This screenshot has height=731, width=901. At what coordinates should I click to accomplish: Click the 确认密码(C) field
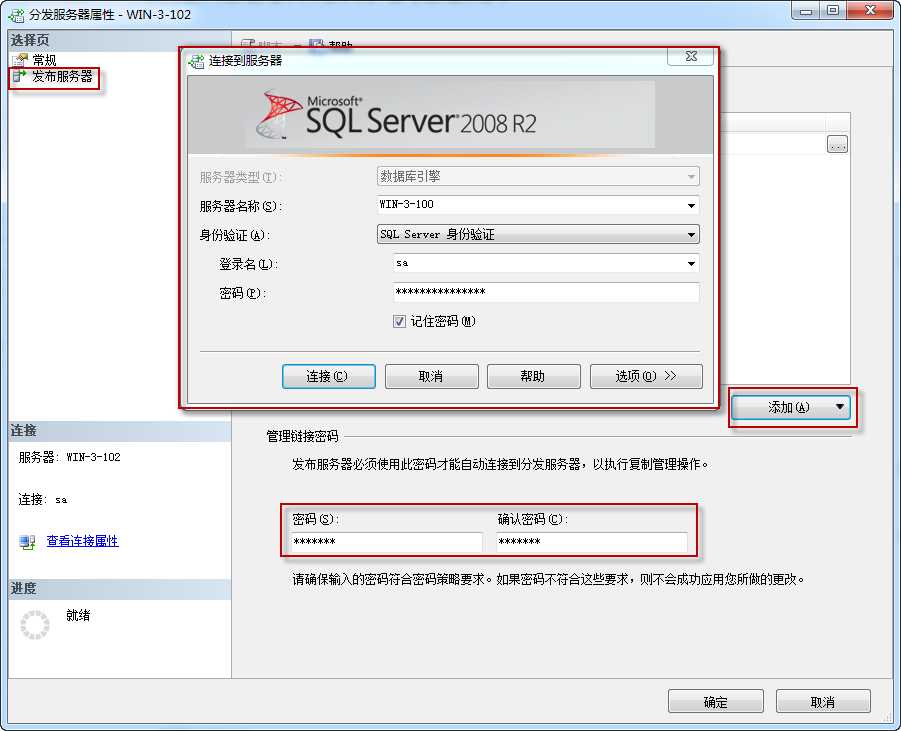point(592,542)
